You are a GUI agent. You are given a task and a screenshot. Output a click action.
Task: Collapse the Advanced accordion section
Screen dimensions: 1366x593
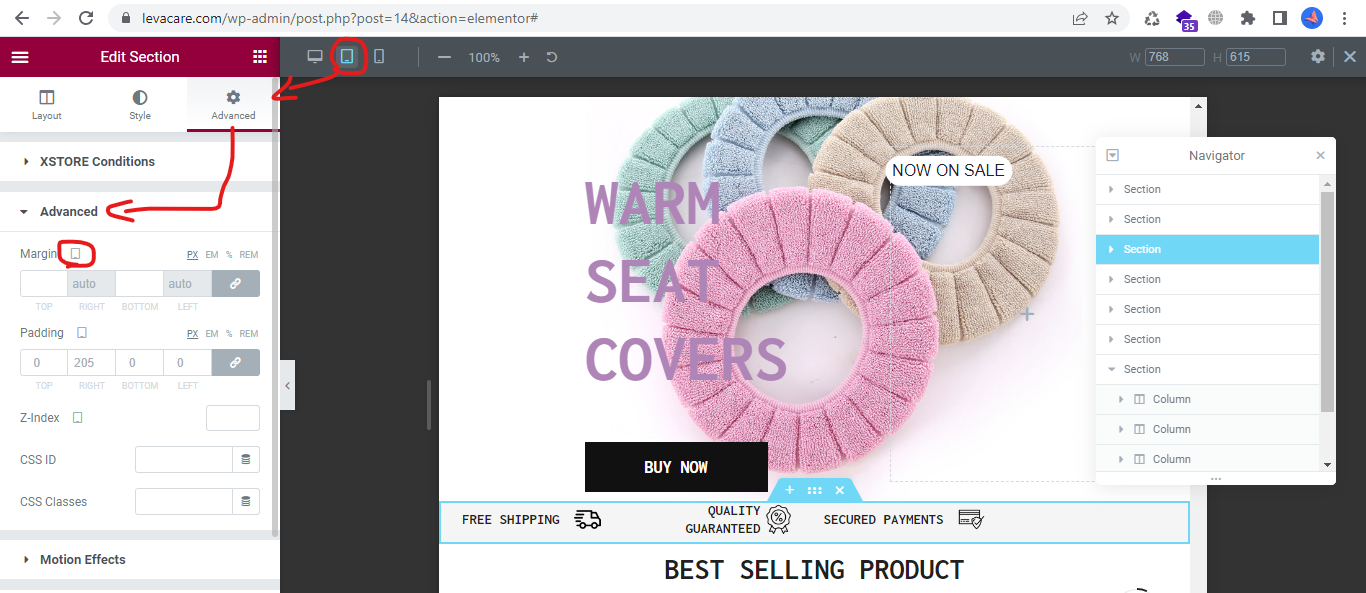point(136,211)
